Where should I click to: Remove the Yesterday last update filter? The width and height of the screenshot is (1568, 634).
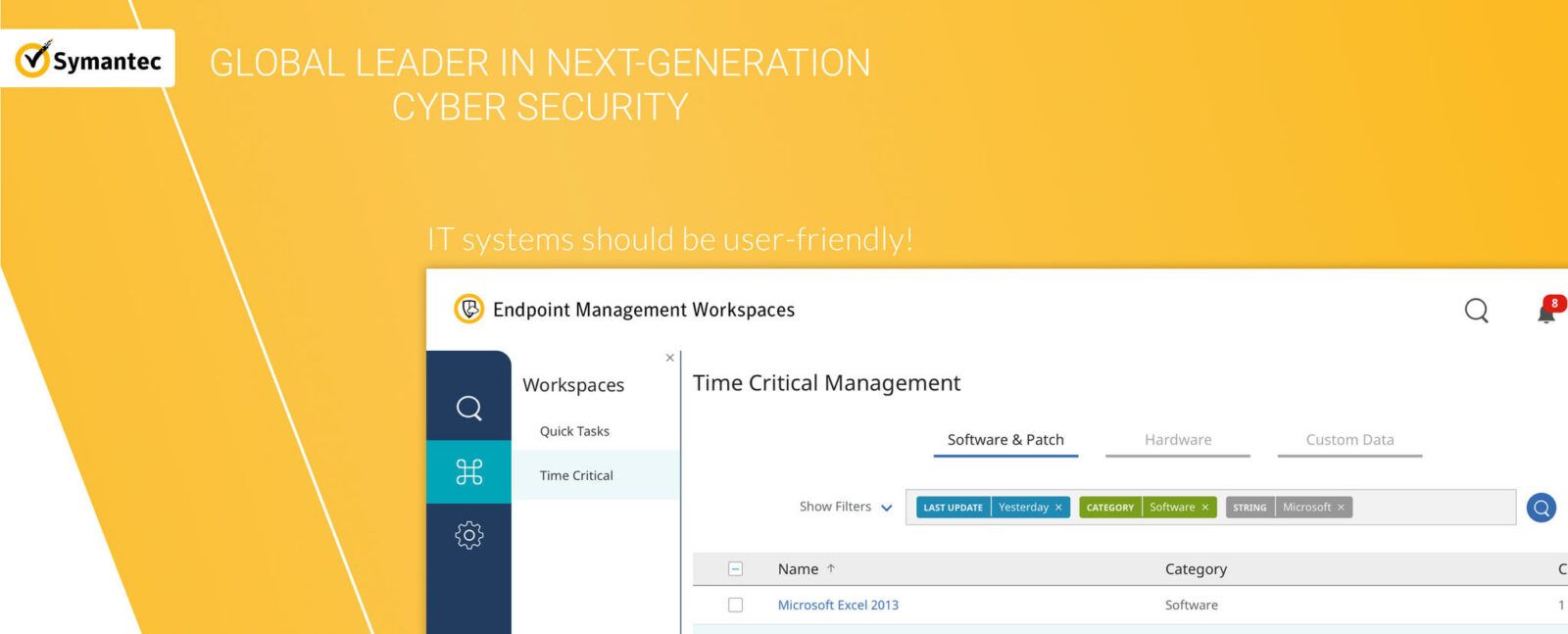click(1058, 508)
